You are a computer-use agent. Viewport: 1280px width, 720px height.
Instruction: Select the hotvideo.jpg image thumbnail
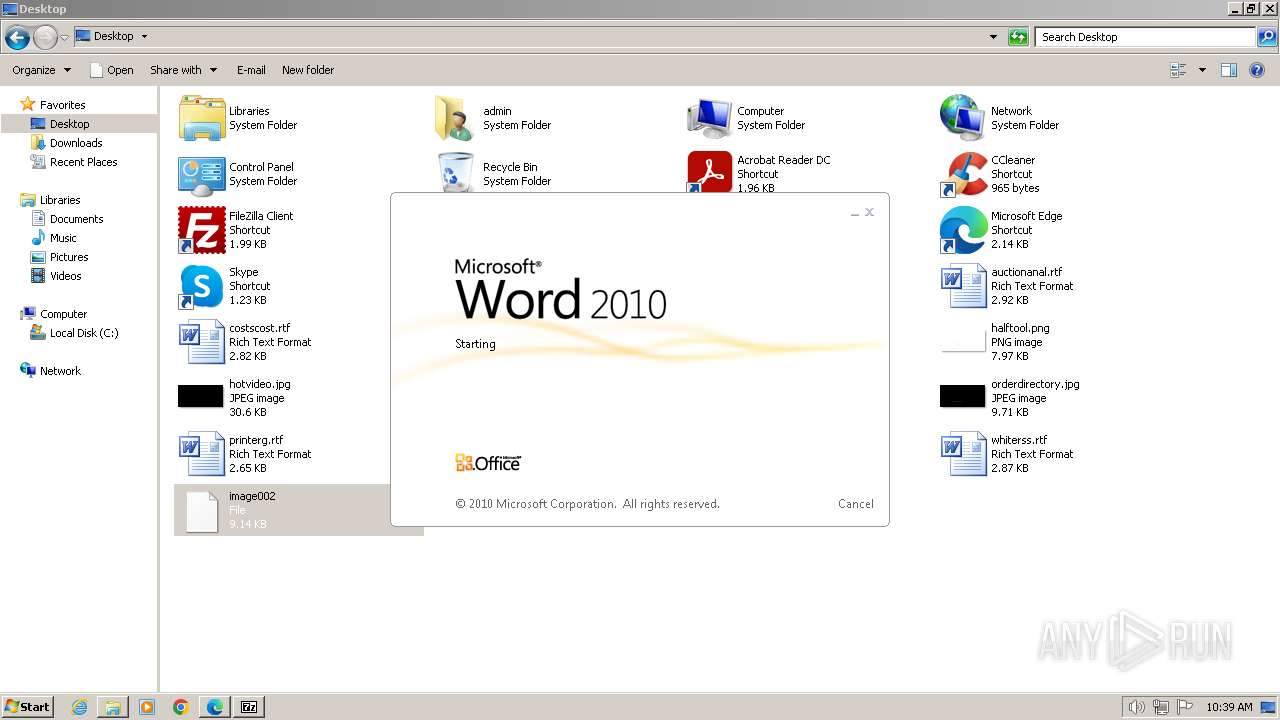click(x=201, y=396)
